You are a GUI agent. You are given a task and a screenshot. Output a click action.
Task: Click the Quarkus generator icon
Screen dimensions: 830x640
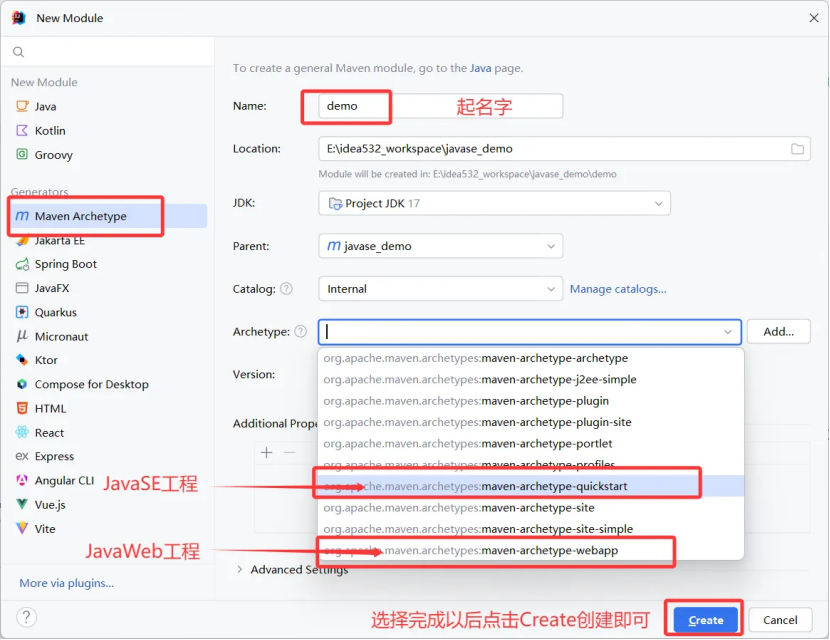pyautogui.click(x=22, y=312)
